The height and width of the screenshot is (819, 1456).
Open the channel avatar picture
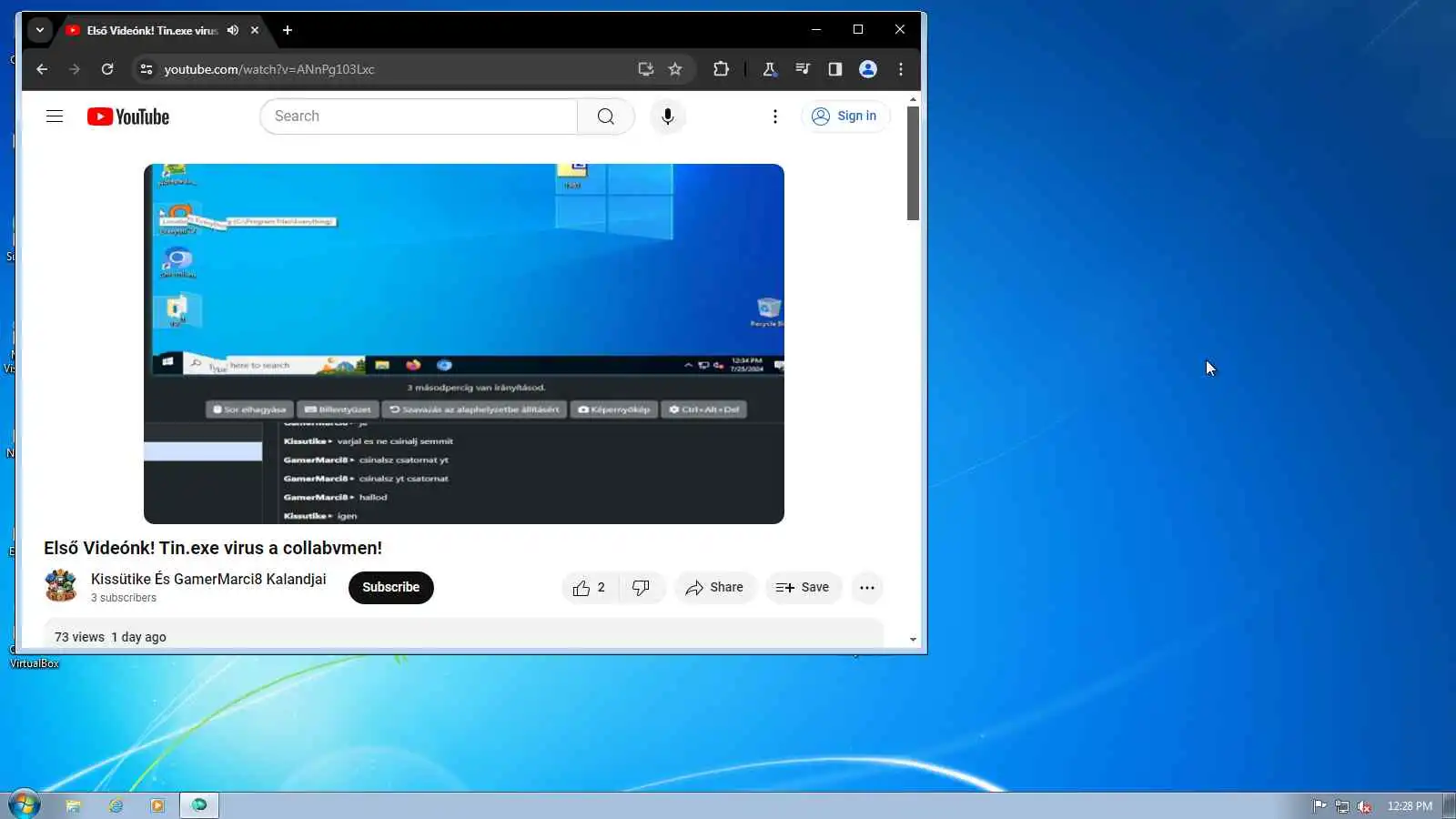click(x=61, y=586)
